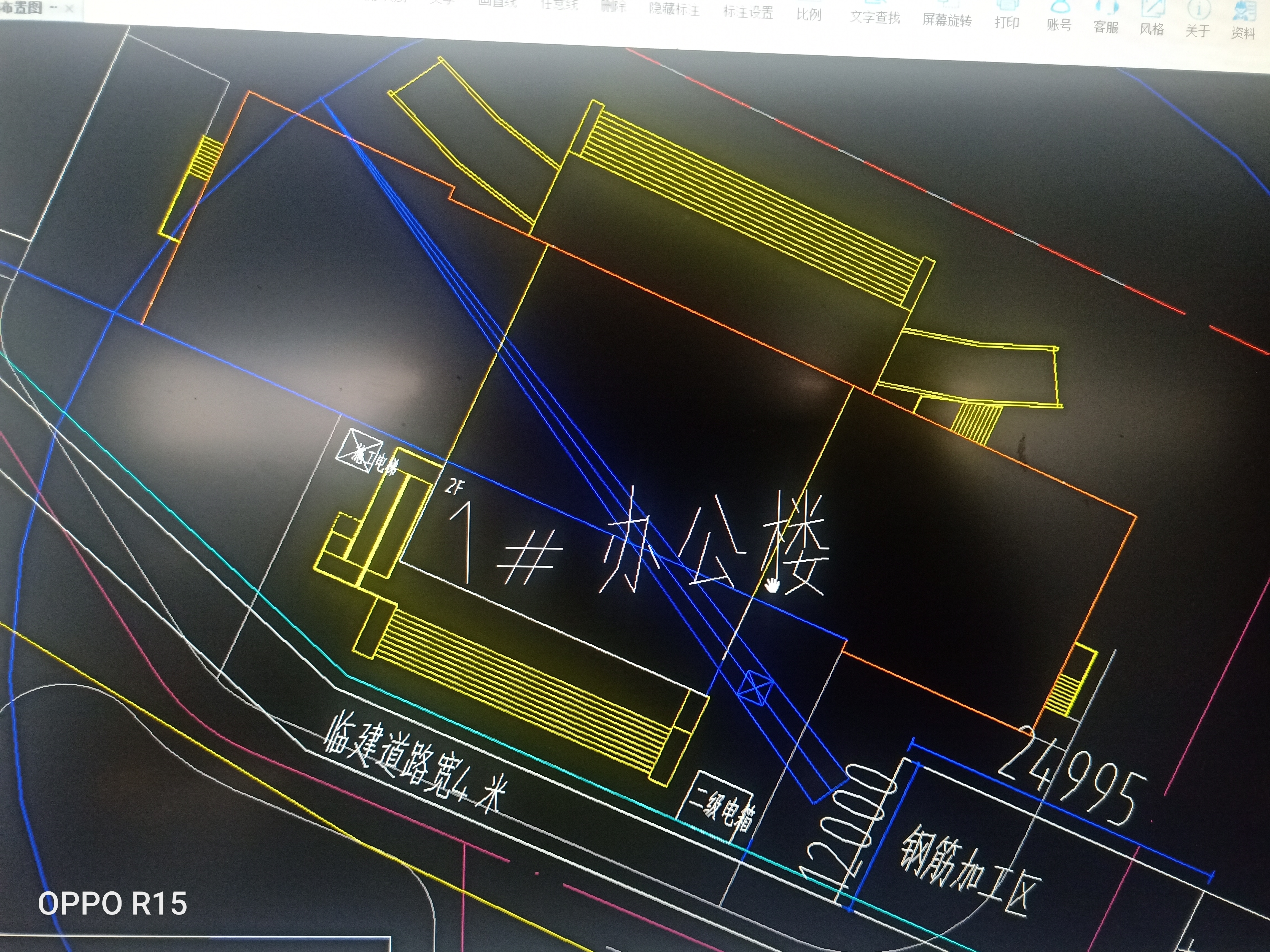The image size is (1270, 952).
Task: Select the 2F floor label
Action: coord(455,487)
